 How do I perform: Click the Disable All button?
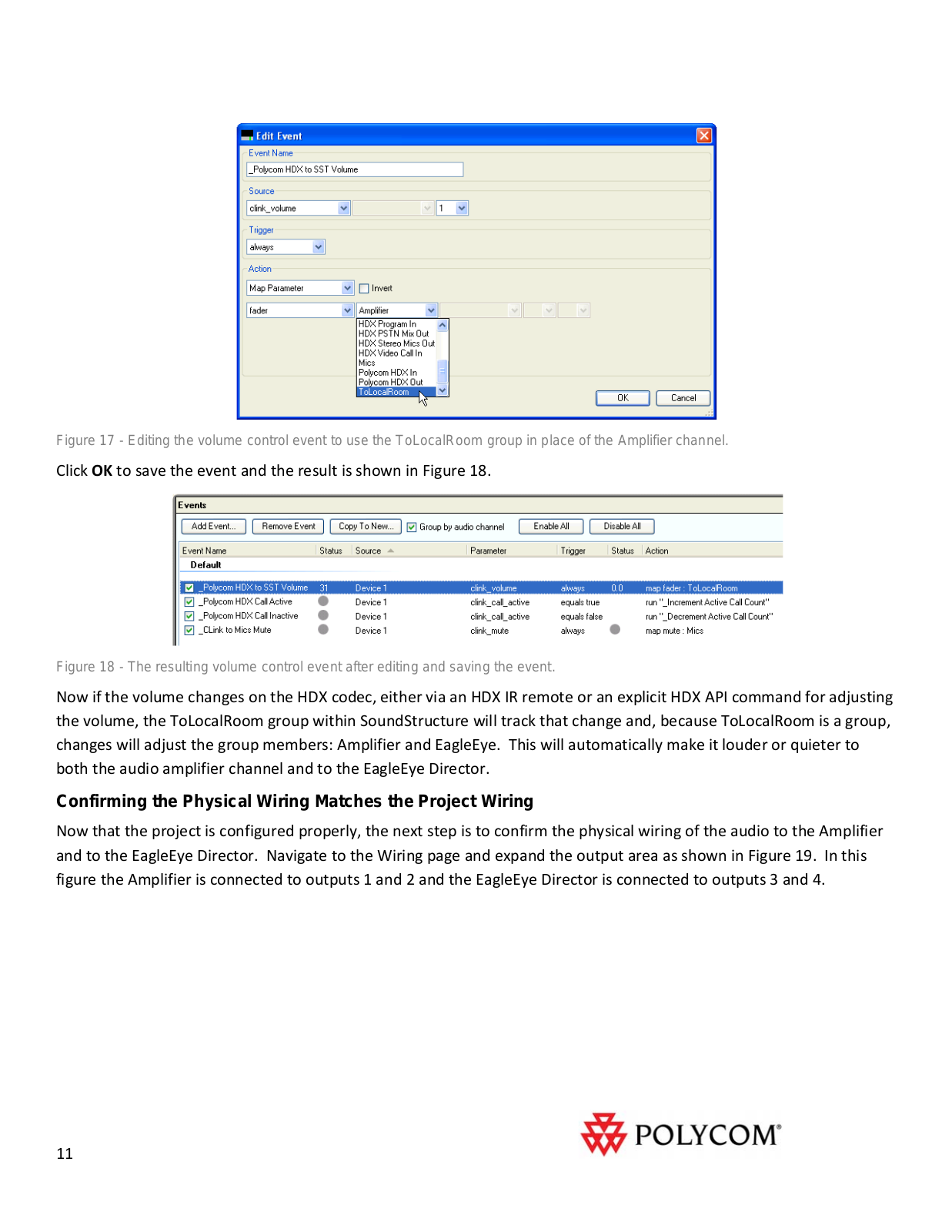(622, 527)
